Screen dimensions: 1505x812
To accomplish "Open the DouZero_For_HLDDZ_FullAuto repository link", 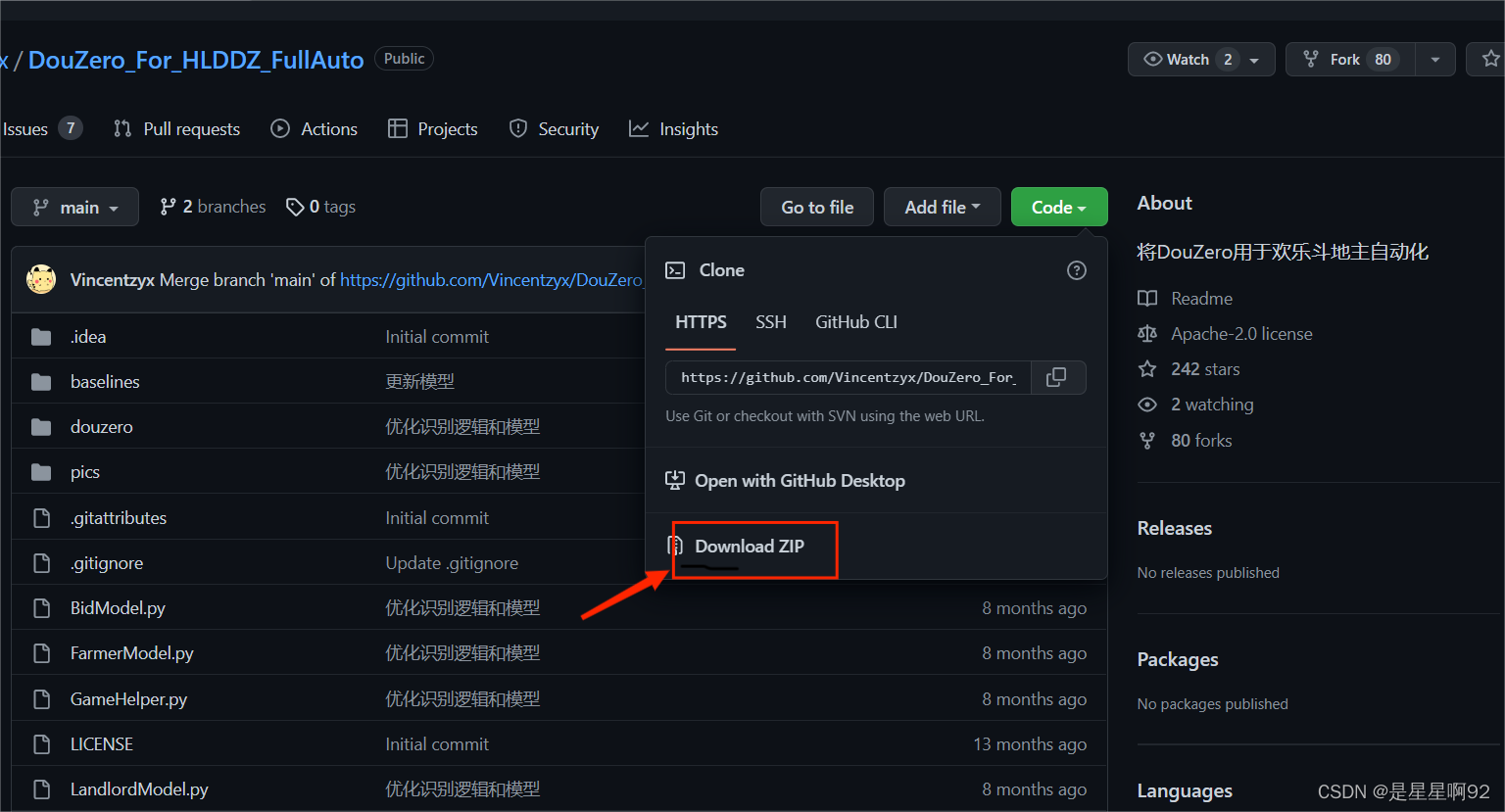I will [x=196, y=60].
